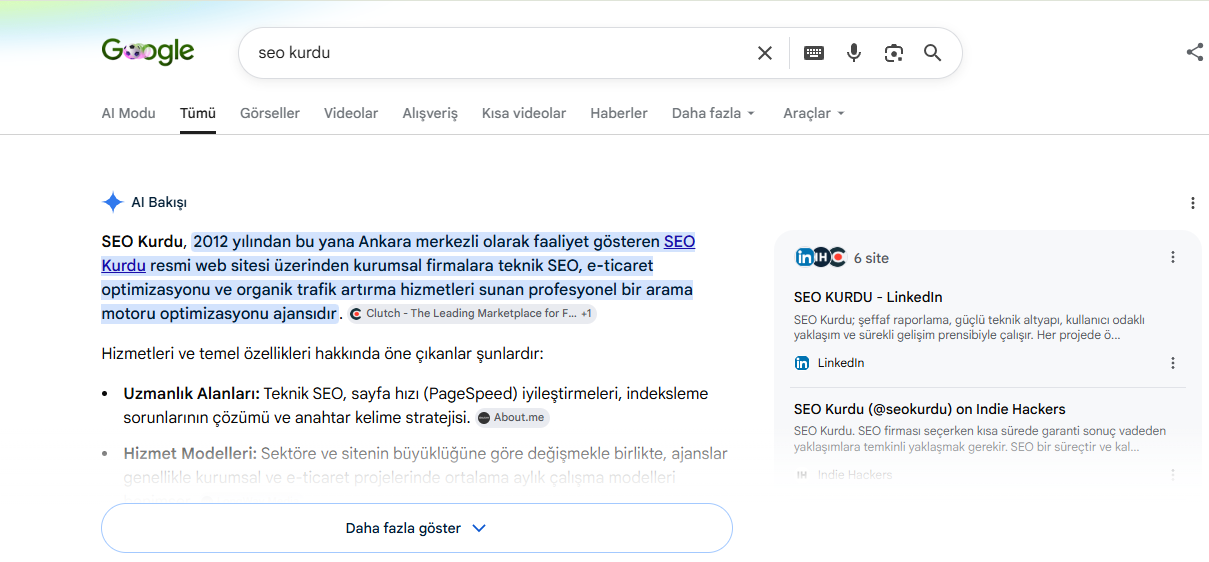Click the AI Bakışı sparkle icon
Image resolution: width=1209 pixels, height=562 pixels.
click(113, 202)
